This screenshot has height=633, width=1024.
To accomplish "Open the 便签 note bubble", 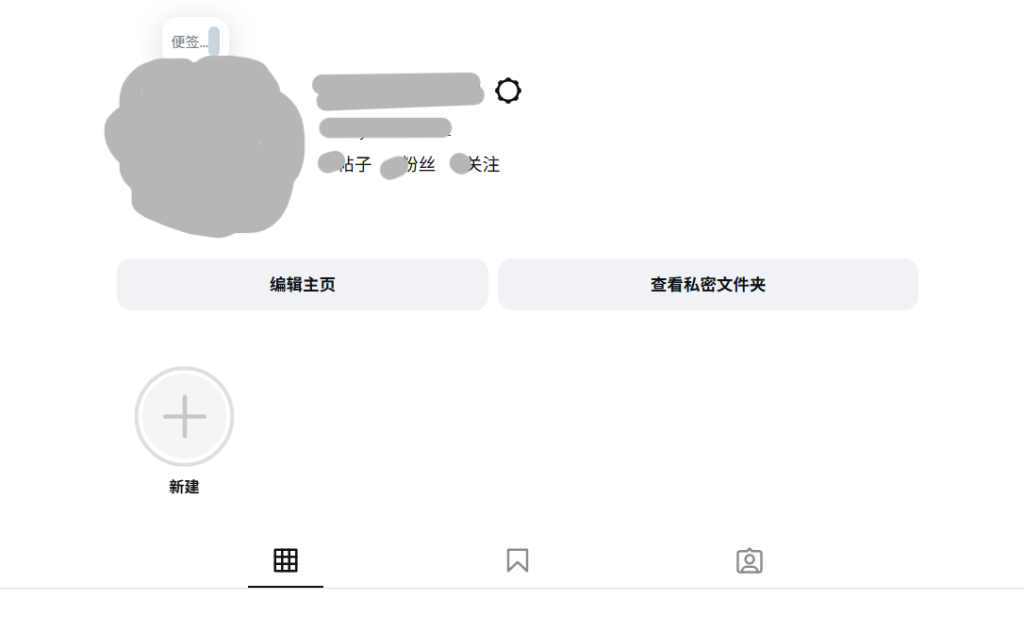I will 195,41.
